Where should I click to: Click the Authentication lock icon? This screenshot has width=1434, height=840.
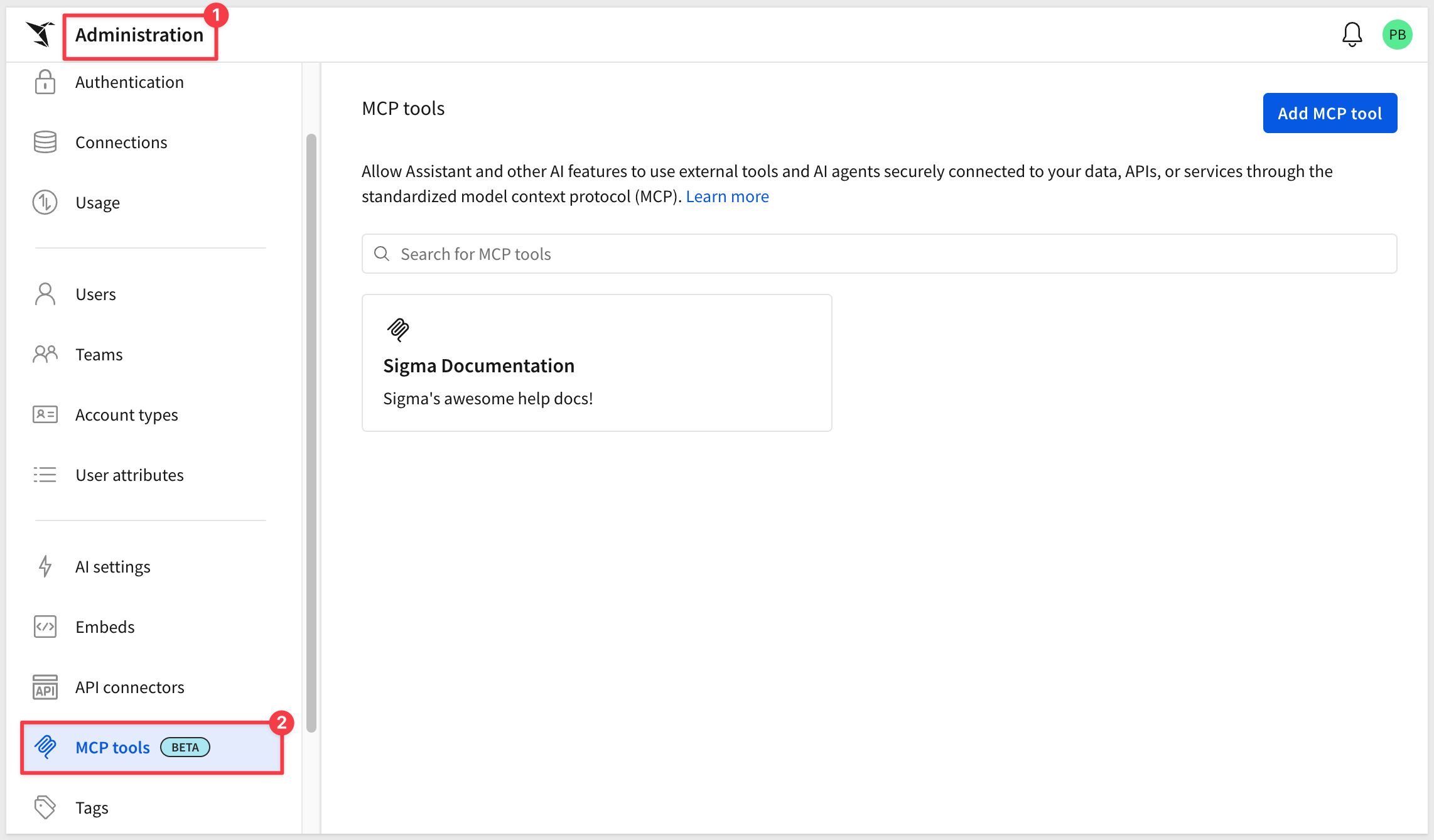click(x=45, y=82)
